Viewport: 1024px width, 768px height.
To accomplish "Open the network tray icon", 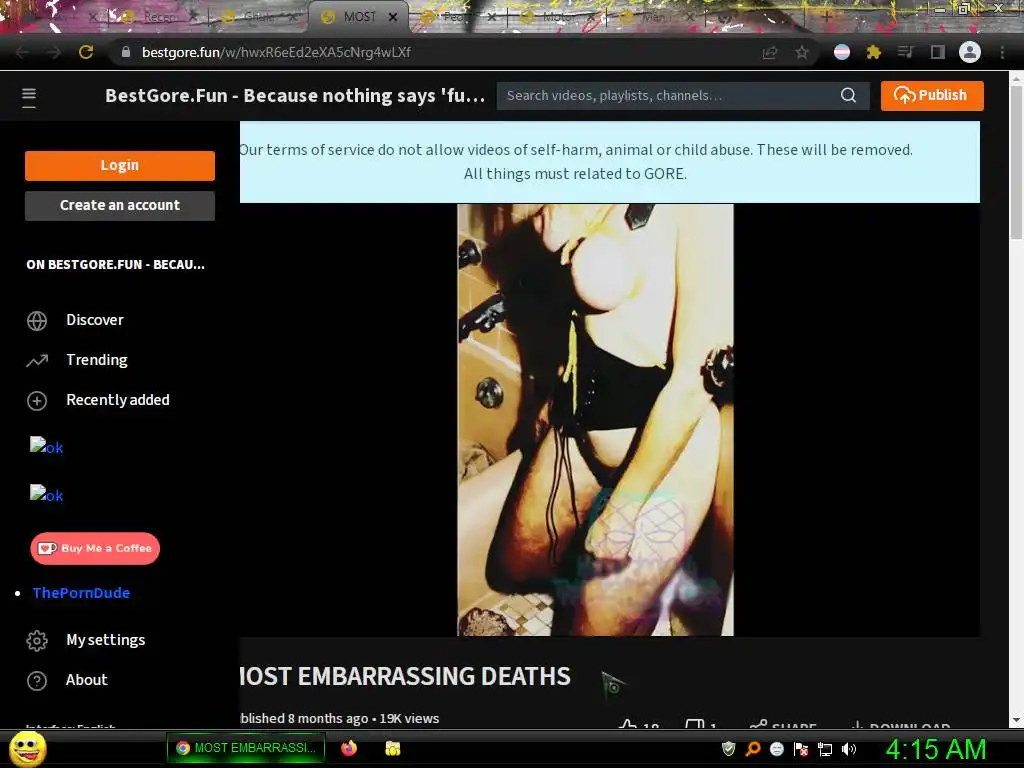I will [x=825, y=749].
